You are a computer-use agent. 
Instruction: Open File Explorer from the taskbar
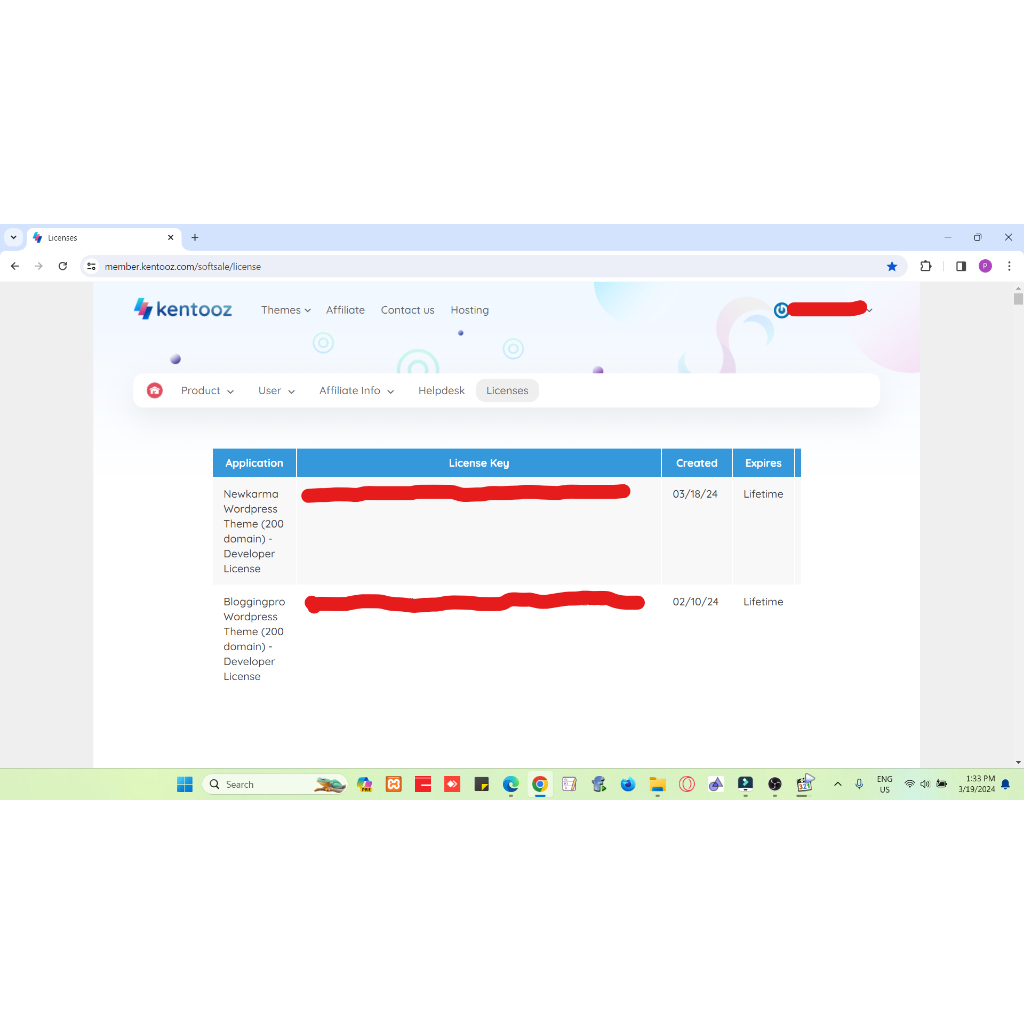click(657, 784)
